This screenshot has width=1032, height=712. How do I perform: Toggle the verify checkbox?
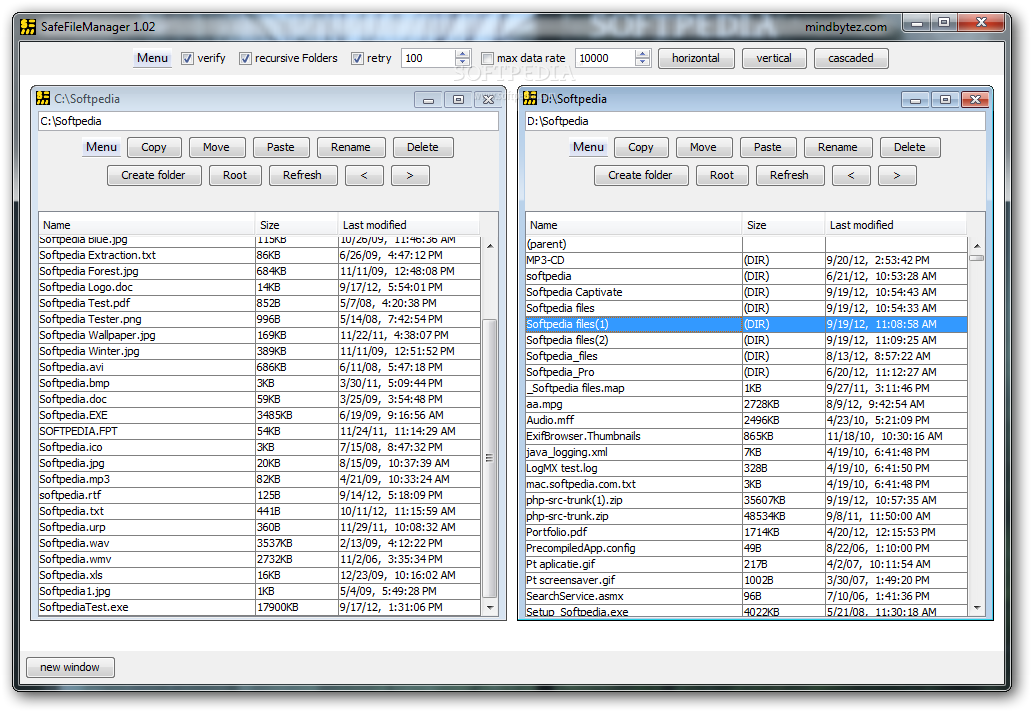[x=188, y=59]
